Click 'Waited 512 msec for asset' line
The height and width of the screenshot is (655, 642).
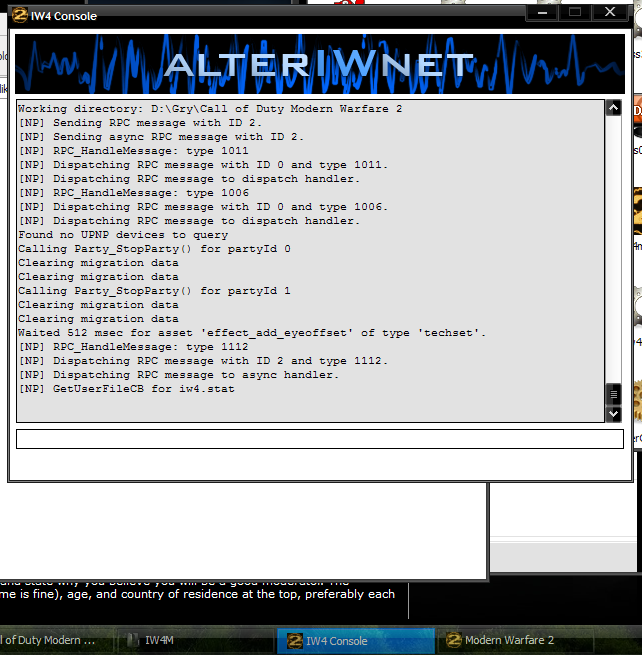click(252, 333)
